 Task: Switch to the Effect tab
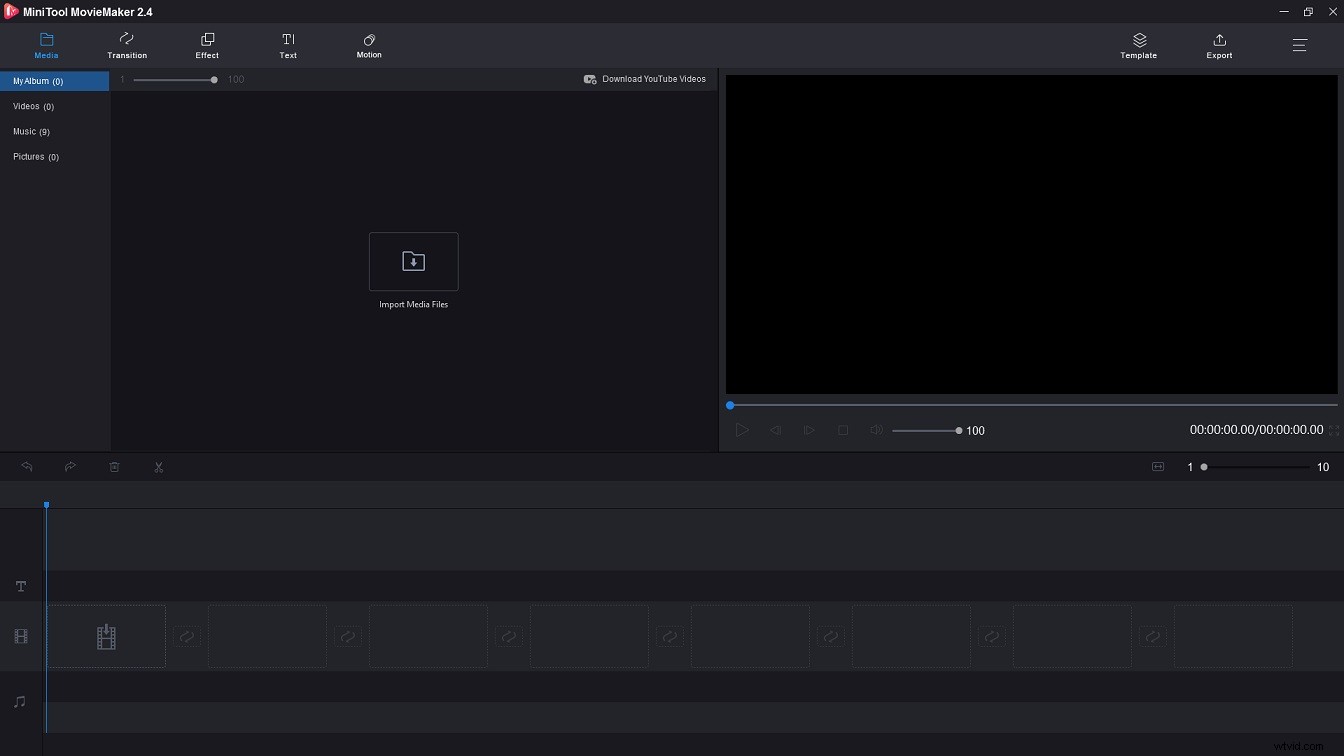(207, 46)
